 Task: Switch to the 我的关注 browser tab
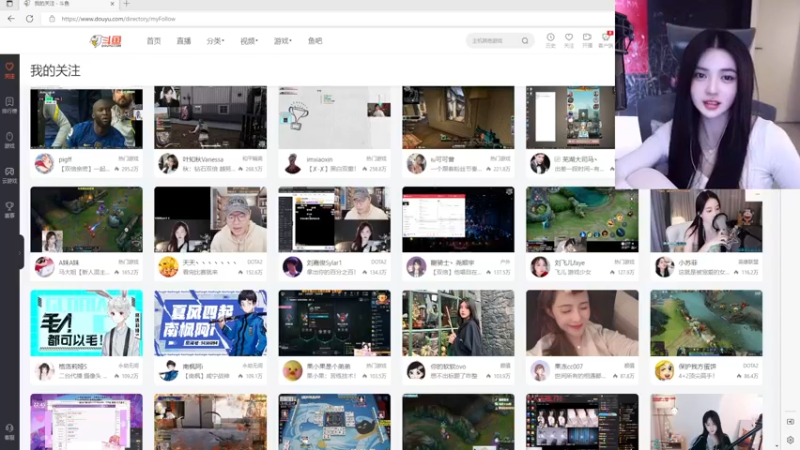pyautogui.click(x=68, y=4)
